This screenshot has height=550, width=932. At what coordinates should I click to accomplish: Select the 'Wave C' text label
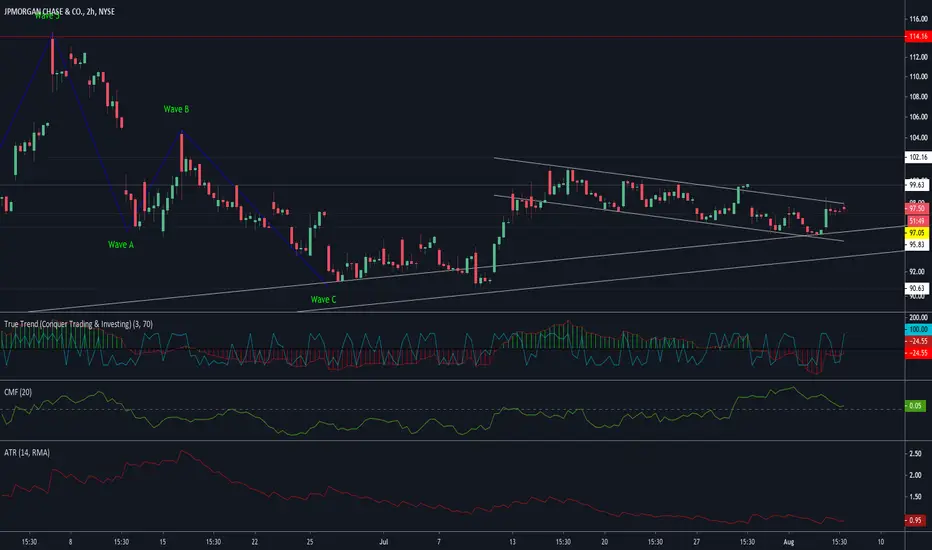[323, 299]
